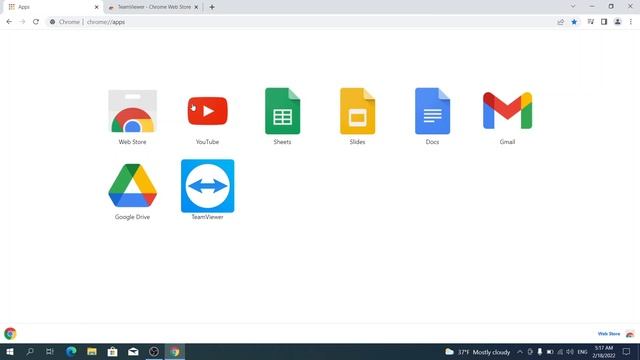
Task: Open a new tab with plus button
Action: [212, 7]
